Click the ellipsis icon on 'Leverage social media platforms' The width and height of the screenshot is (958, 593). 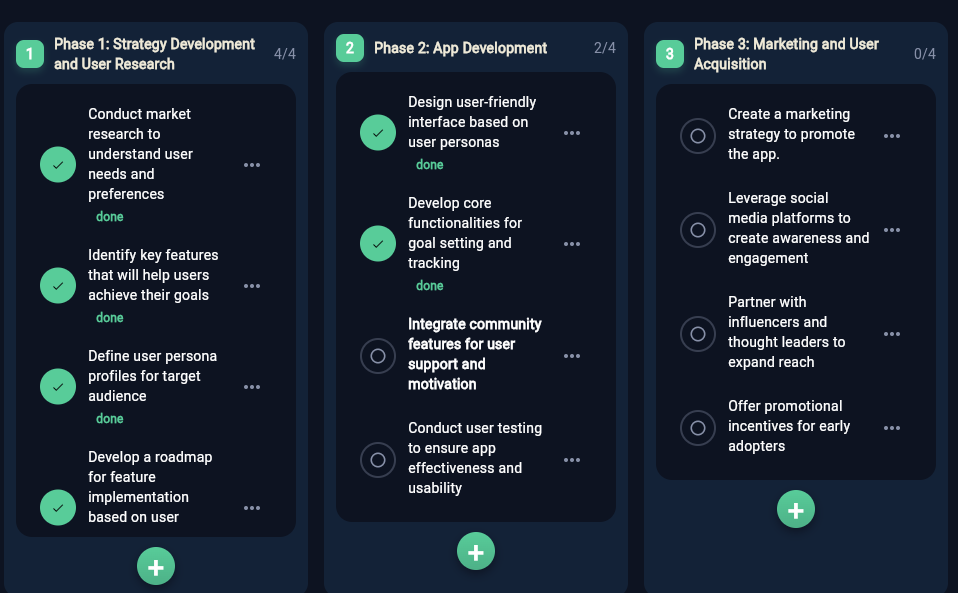click(x=891, y=230)
